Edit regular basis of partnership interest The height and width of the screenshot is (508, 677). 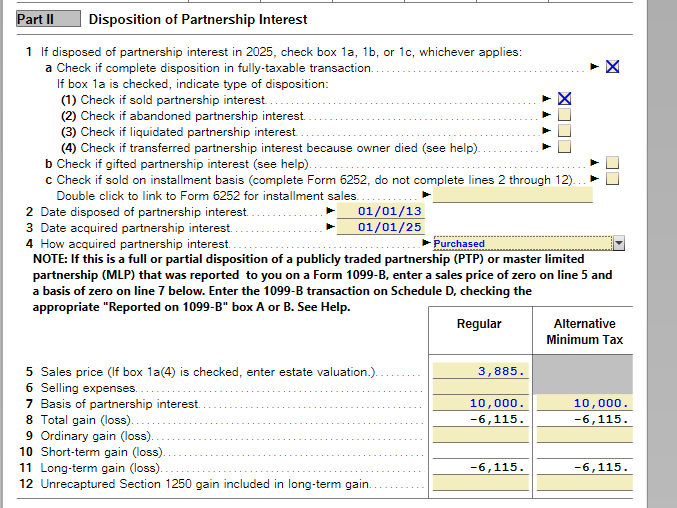click(x=480, y=403)
